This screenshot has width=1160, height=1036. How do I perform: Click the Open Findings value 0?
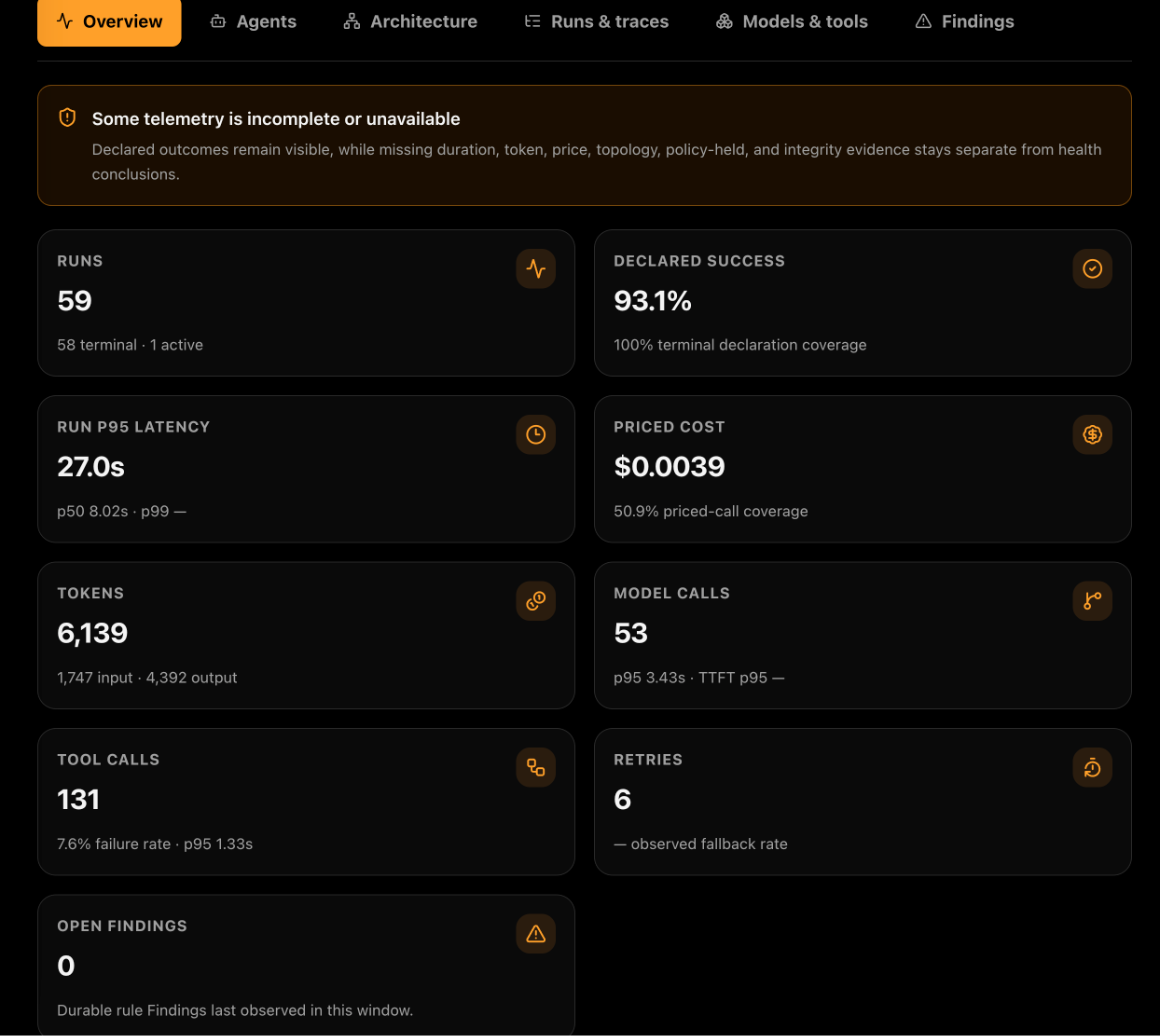click(x=66, y=966)
